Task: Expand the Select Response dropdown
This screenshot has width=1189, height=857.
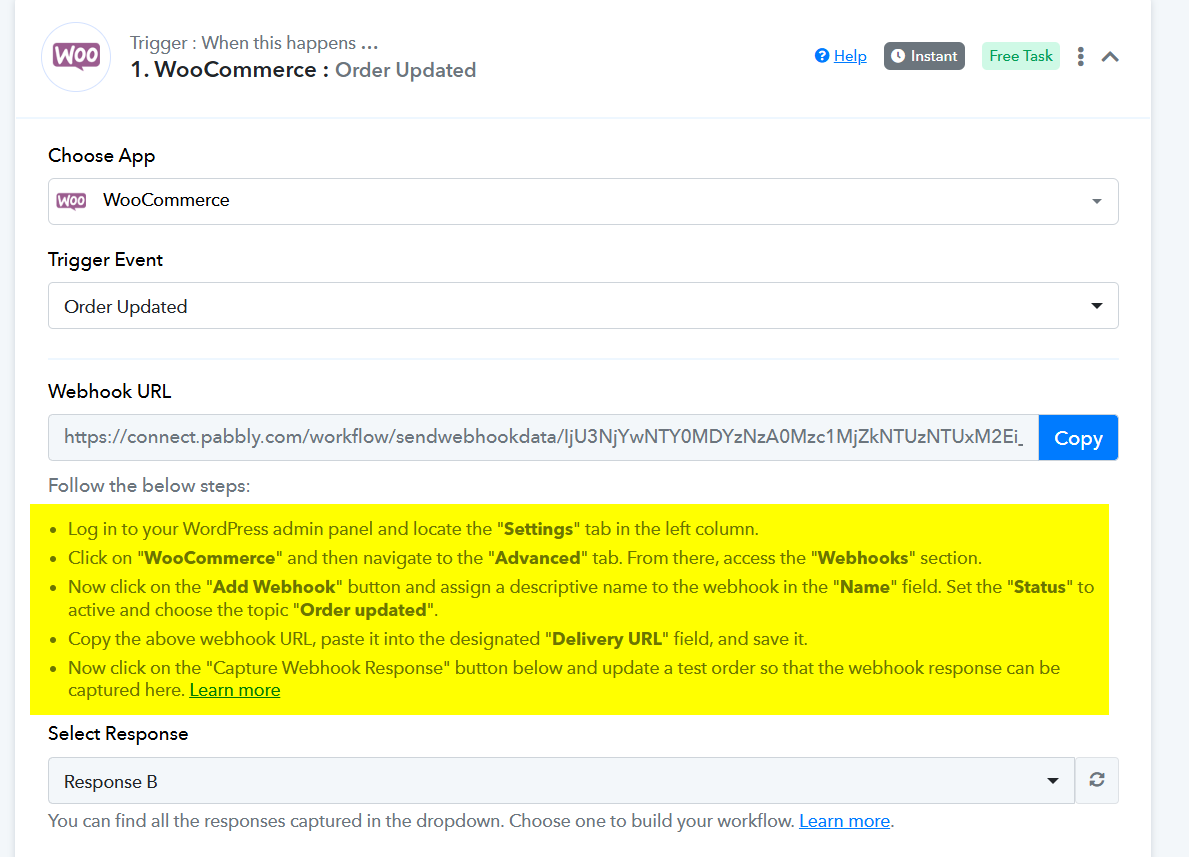Action: click(561, 780)
